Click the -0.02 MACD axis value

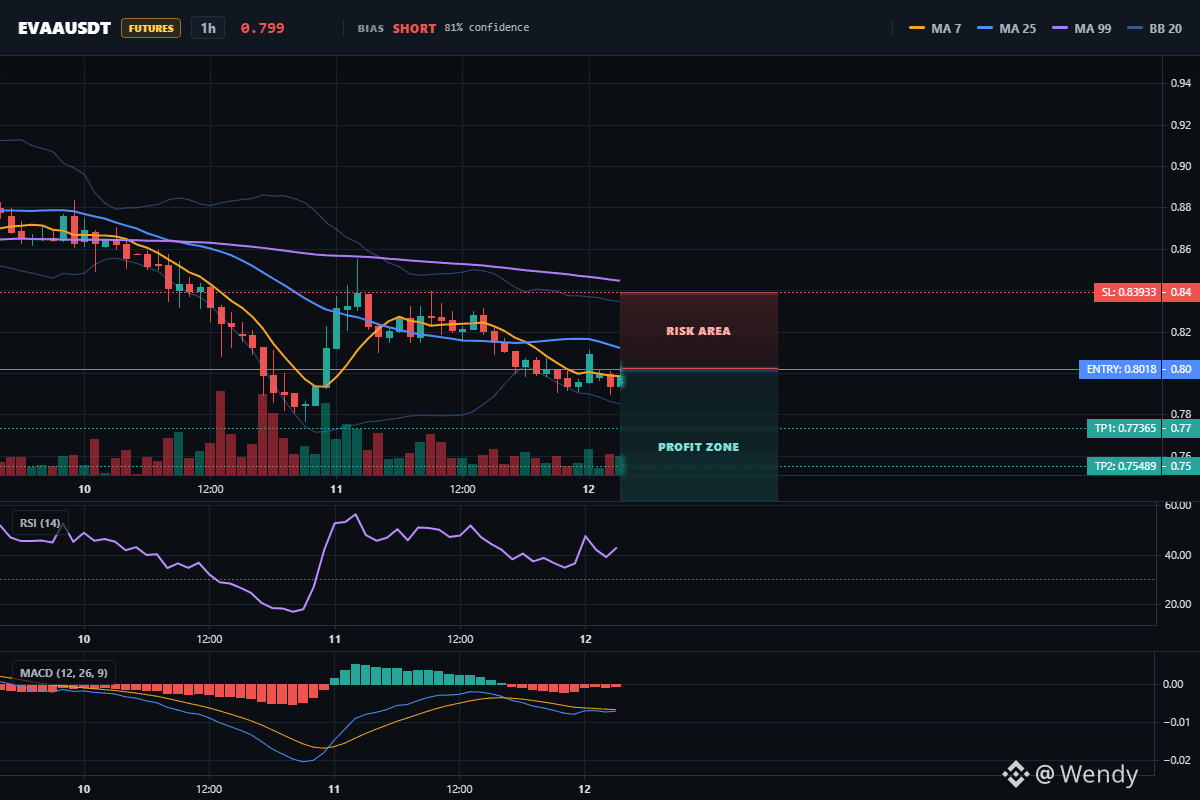pos(1175,760)
